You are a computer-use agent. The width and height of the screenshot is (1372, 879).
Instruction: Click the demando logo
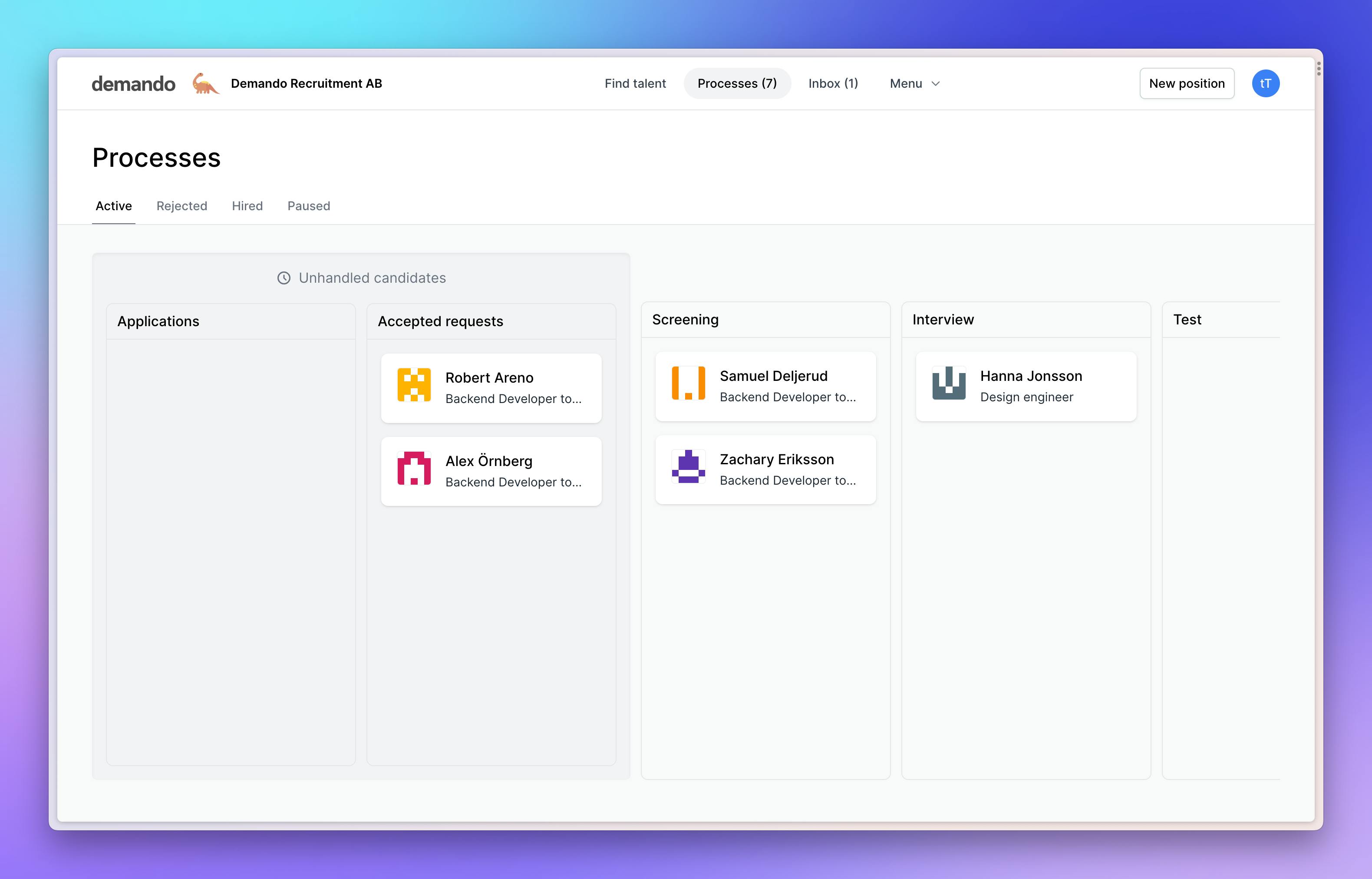pyautogui.click(x=133, y=84)
